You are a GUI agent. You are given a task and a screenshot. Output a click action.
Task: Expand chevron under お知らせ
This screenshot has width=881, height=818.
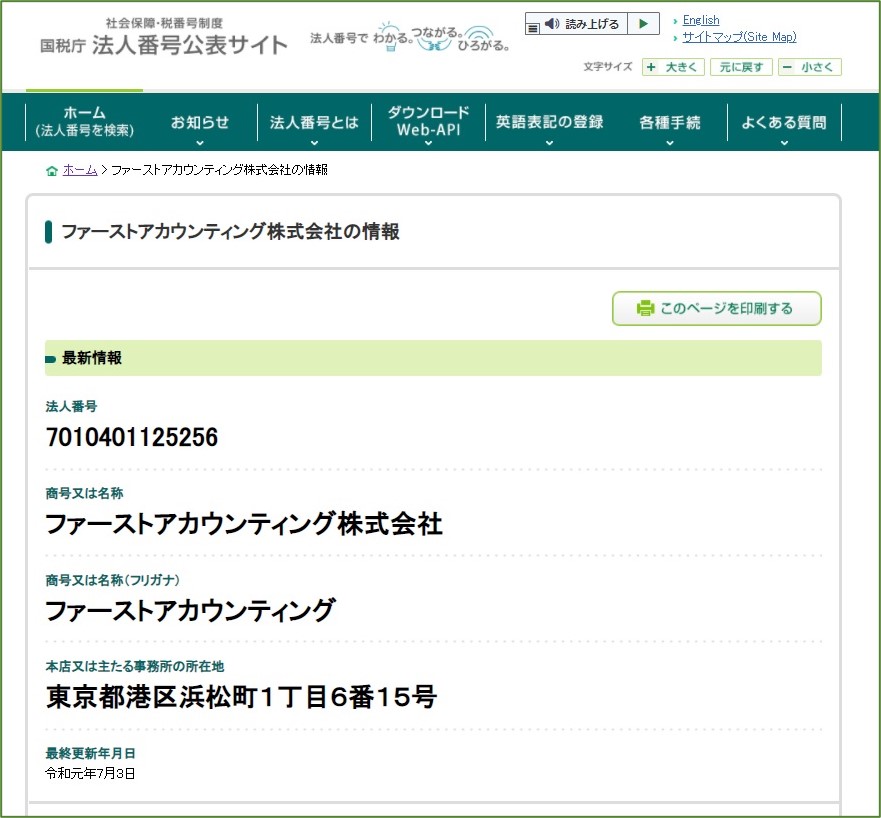pyautogui.click(x=200, y=143)
